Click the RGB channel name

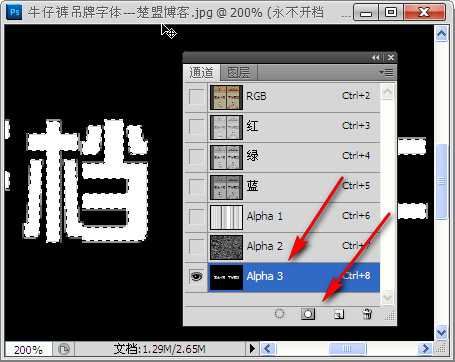pyautogui.click(x=256, y=96)
